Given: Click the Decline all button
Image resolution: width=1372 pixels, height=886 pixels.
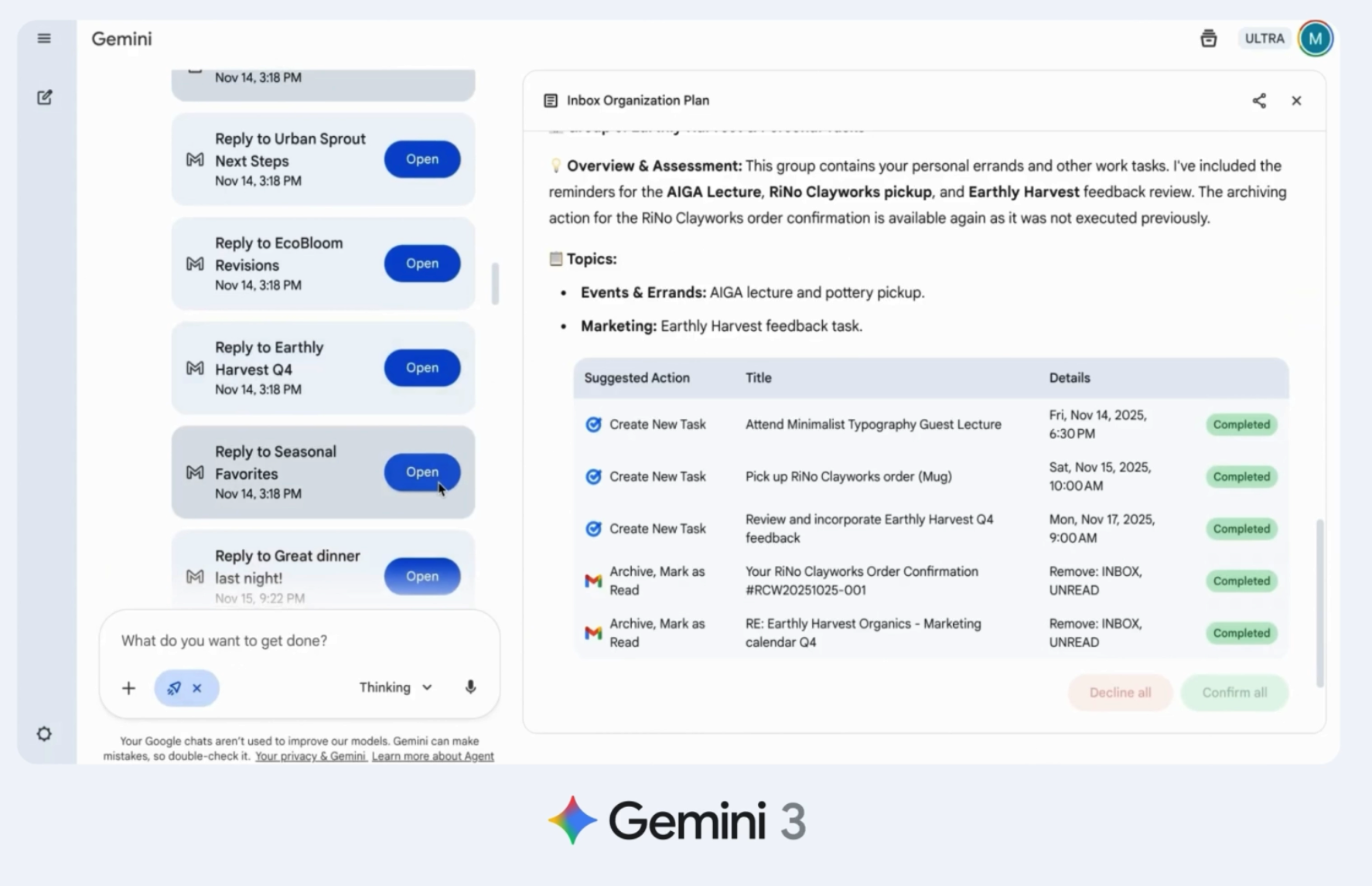Looking at the screenshot, I should point(1119,693).
